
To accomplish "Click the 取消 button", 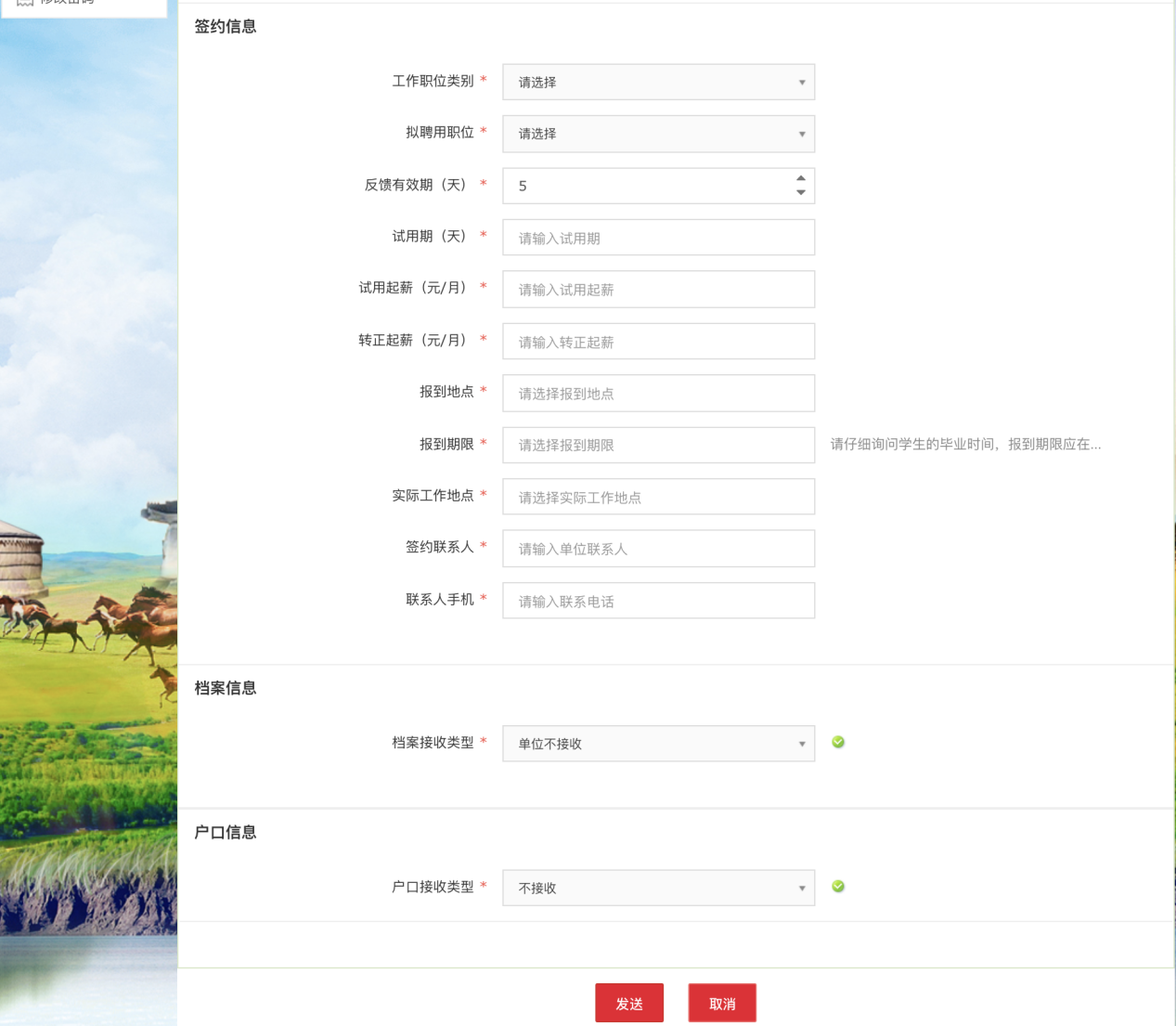I will 721,1003.
